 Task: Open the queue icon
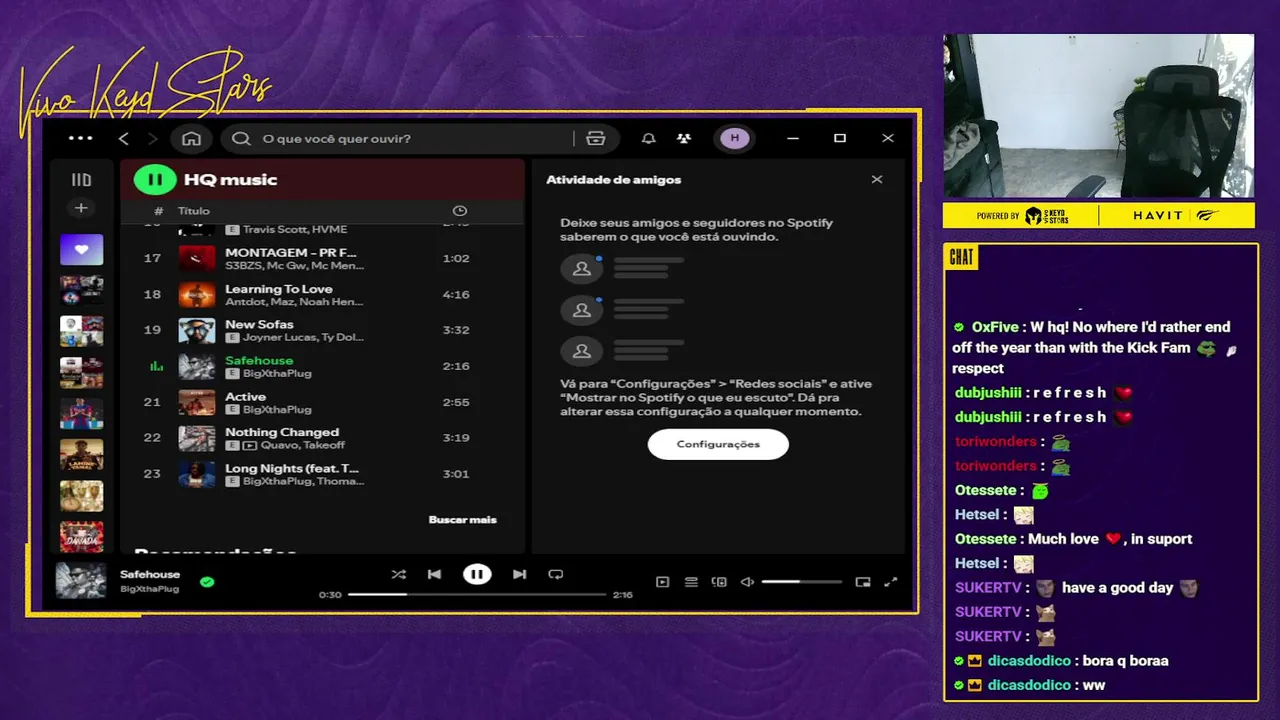(x=691, y=582)
